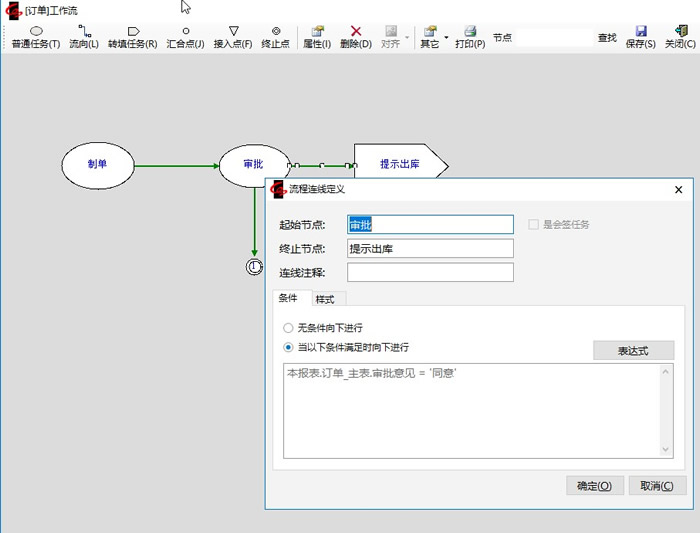Image resolution: width=700 pixels, height=533 pixels.
Task: Click the 制单 node in the workflow
Action: point(97,165)
